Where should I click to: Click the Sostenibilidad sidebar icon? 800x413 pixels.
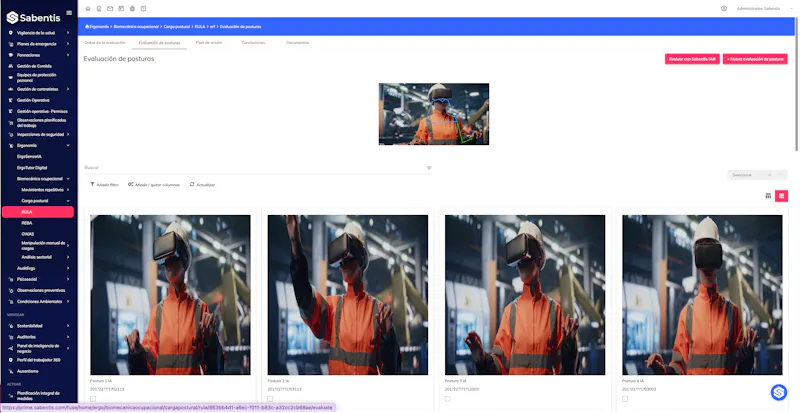click(11, 326)
